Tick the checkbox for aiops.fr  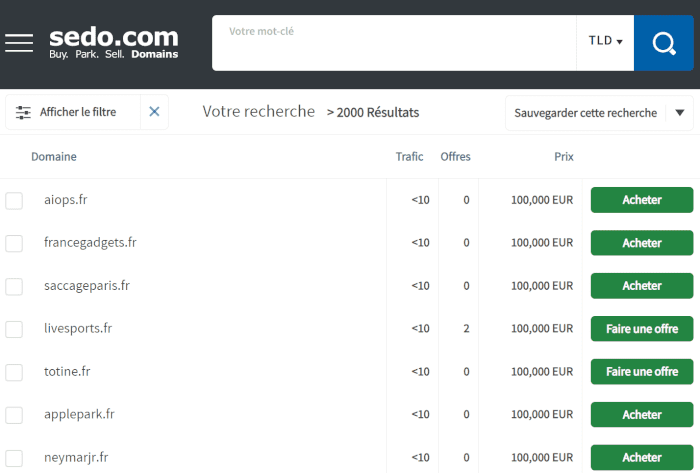14,200
